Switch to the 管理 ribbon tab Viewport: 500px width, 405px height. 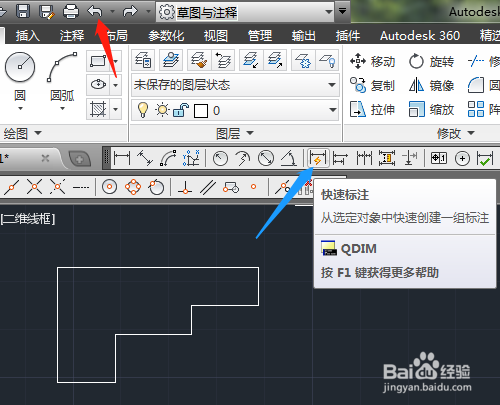[x=260, y=35]
